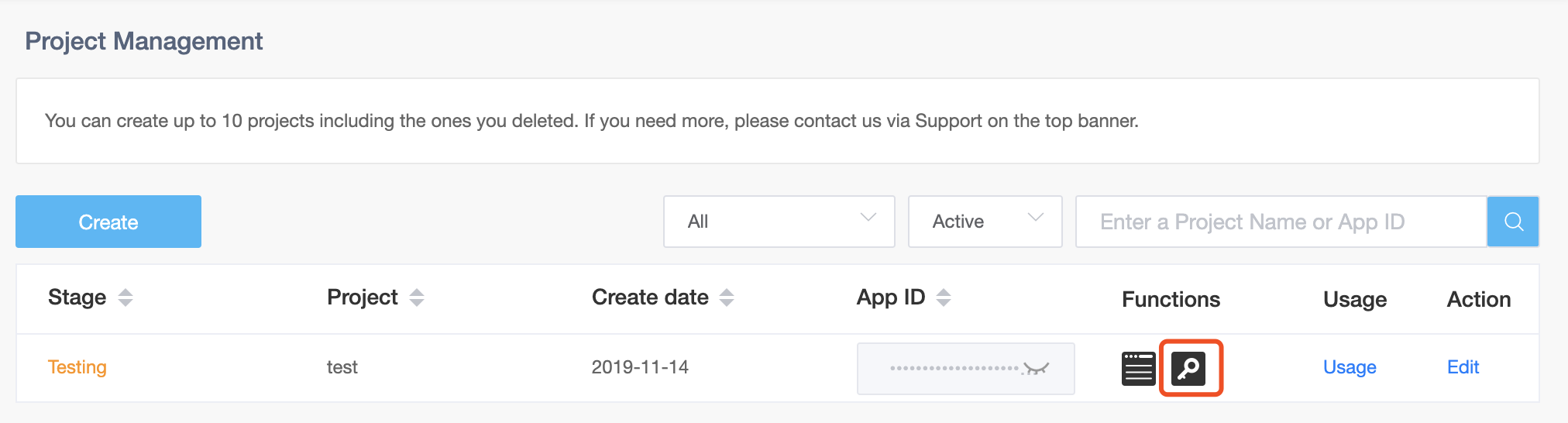Click the Create project button
This screenshot has height=423, width=1568.
click(x=108, y=222)
